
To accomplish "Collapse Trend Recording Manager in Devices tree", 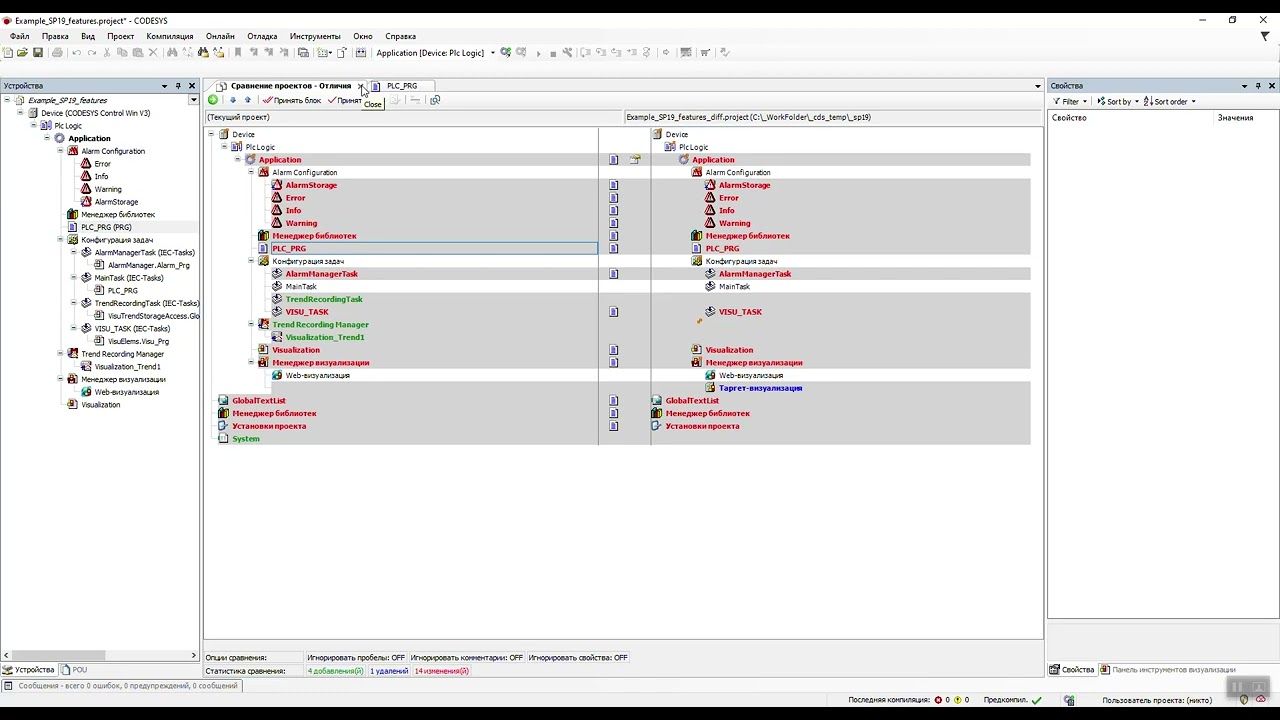I will tap(60, 354).
